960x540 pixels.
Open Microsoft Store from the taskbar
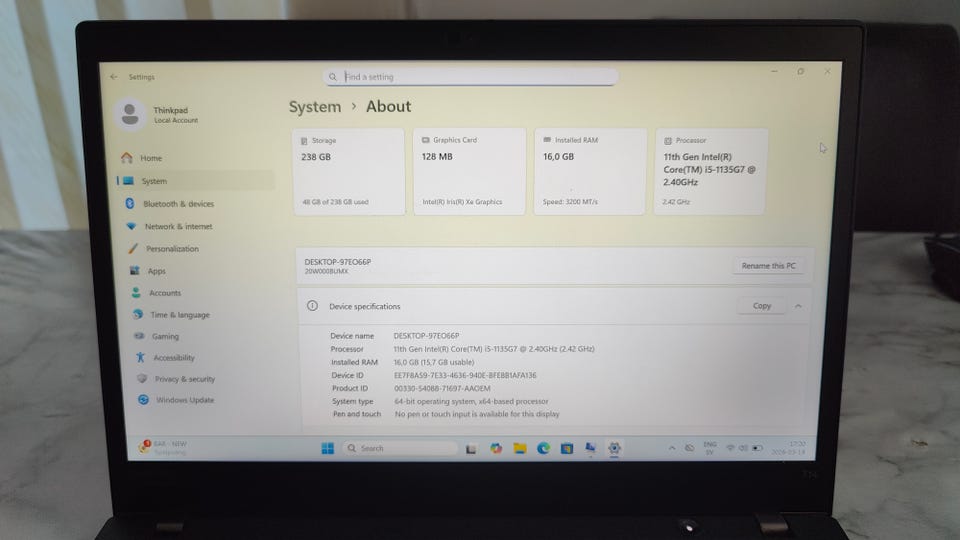click(567, 448)
